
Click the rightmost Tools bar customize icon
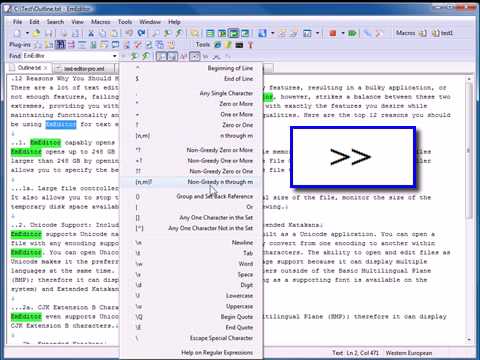pos(250,44)
